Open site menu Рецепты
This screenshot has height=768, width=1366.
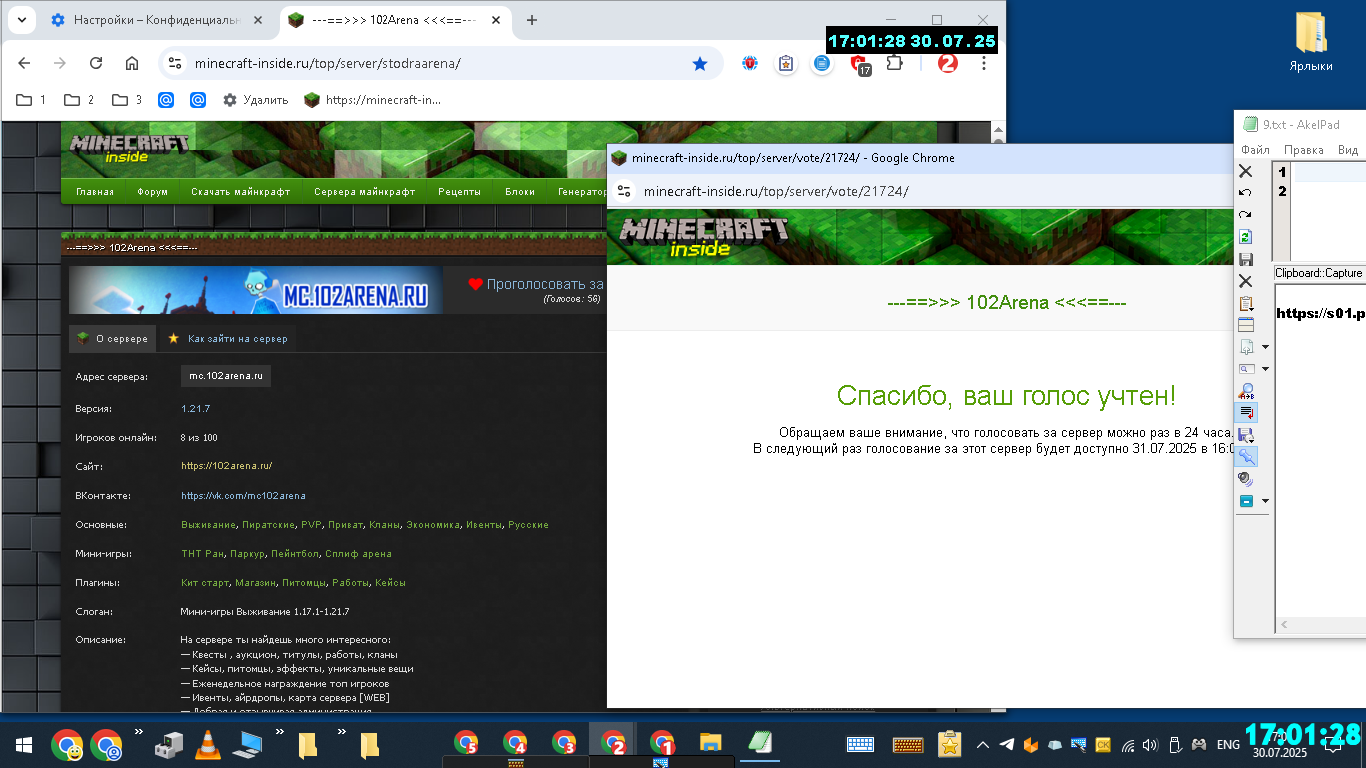pyautogui.click(x=459, y=192)
